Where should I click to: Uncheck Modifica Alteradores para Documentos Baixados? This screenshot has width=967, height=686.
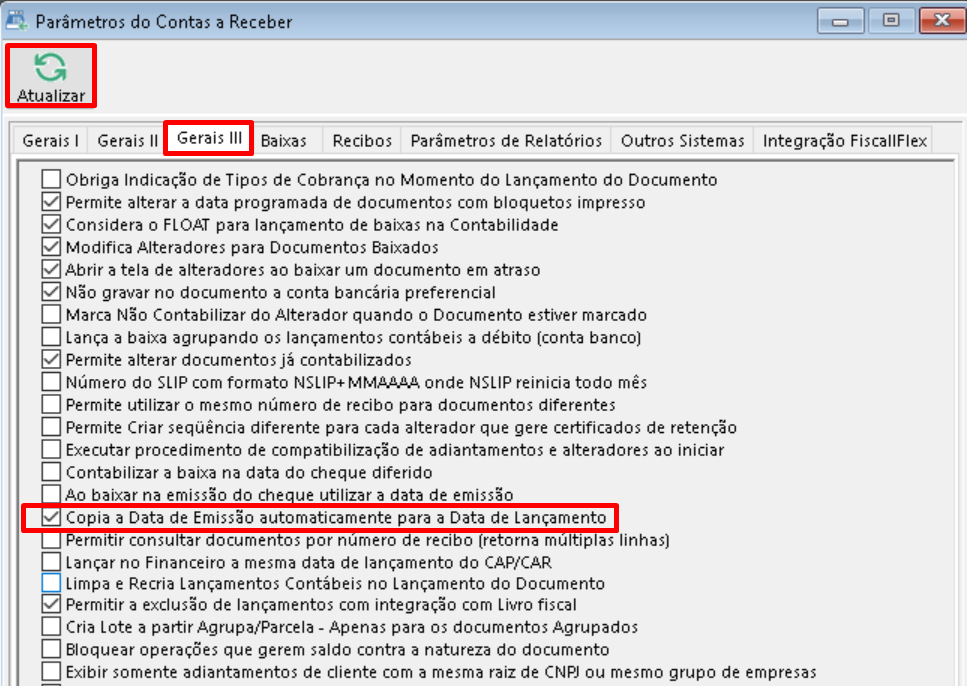click(51, 247)
